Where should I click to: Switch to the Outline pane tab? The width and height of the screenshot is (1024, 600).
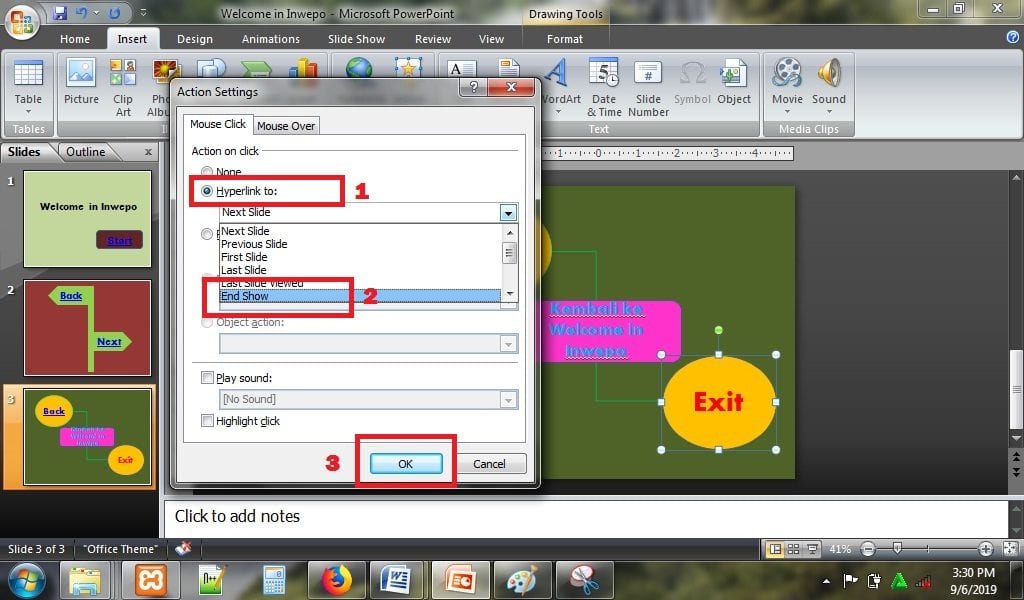[86, 151]
